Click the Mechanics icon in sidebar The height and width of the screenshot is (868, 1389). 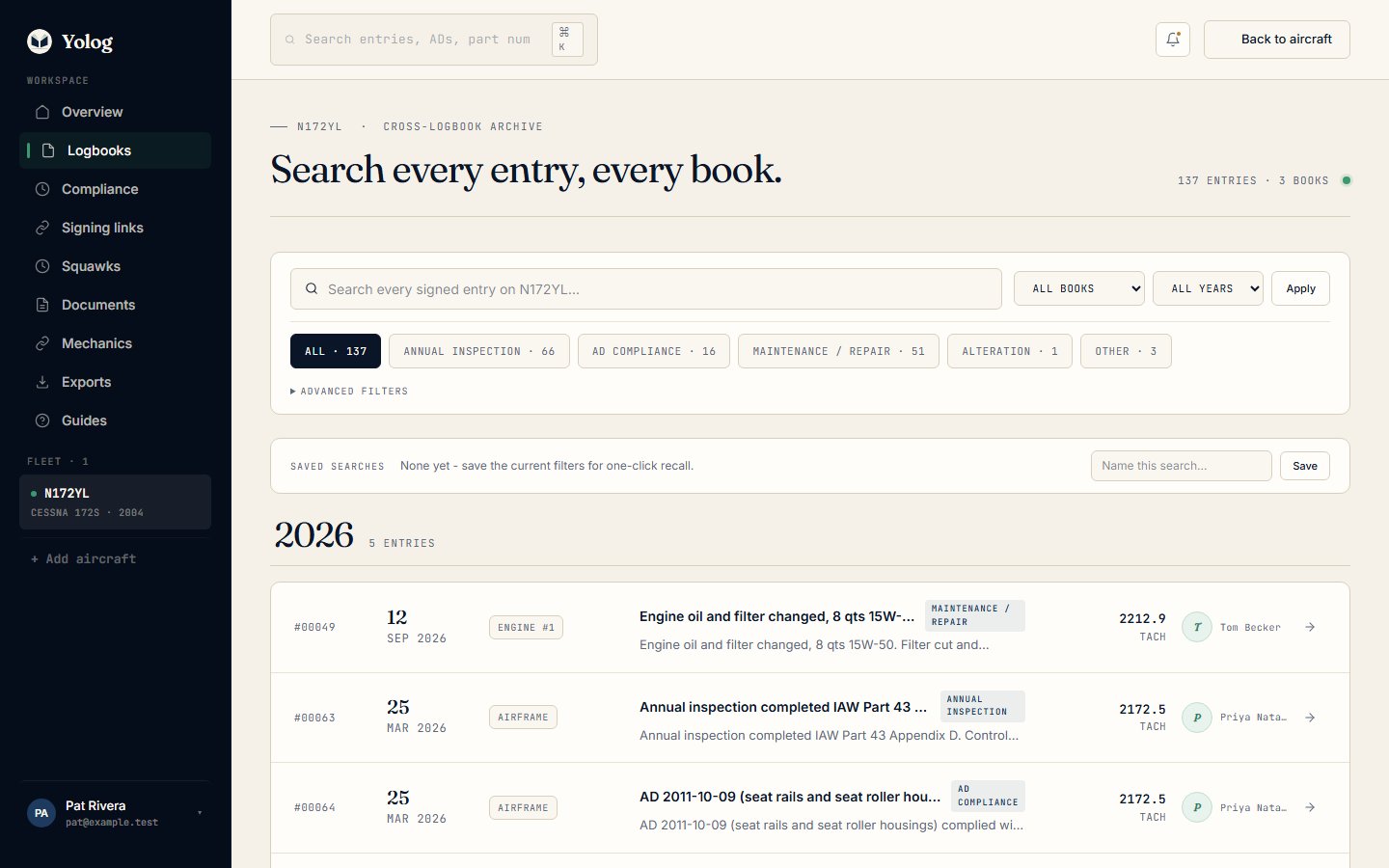coord(42,343)
